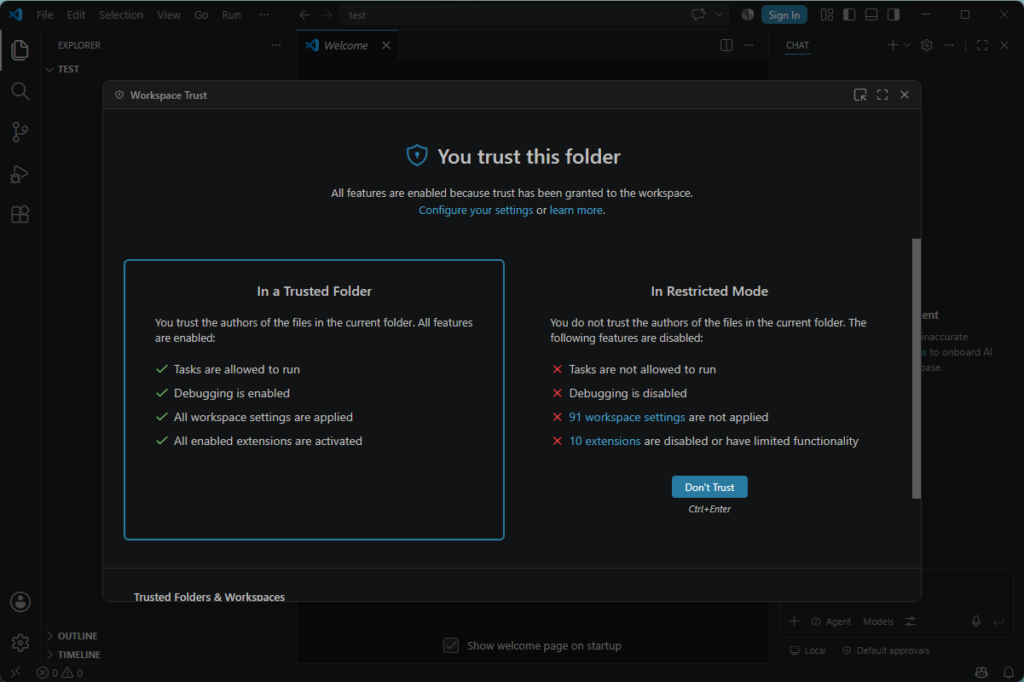Viewport: 1024px width, 682px height.
Task: Open the Accounts menu icon
Action: click(x=20, y=602)
